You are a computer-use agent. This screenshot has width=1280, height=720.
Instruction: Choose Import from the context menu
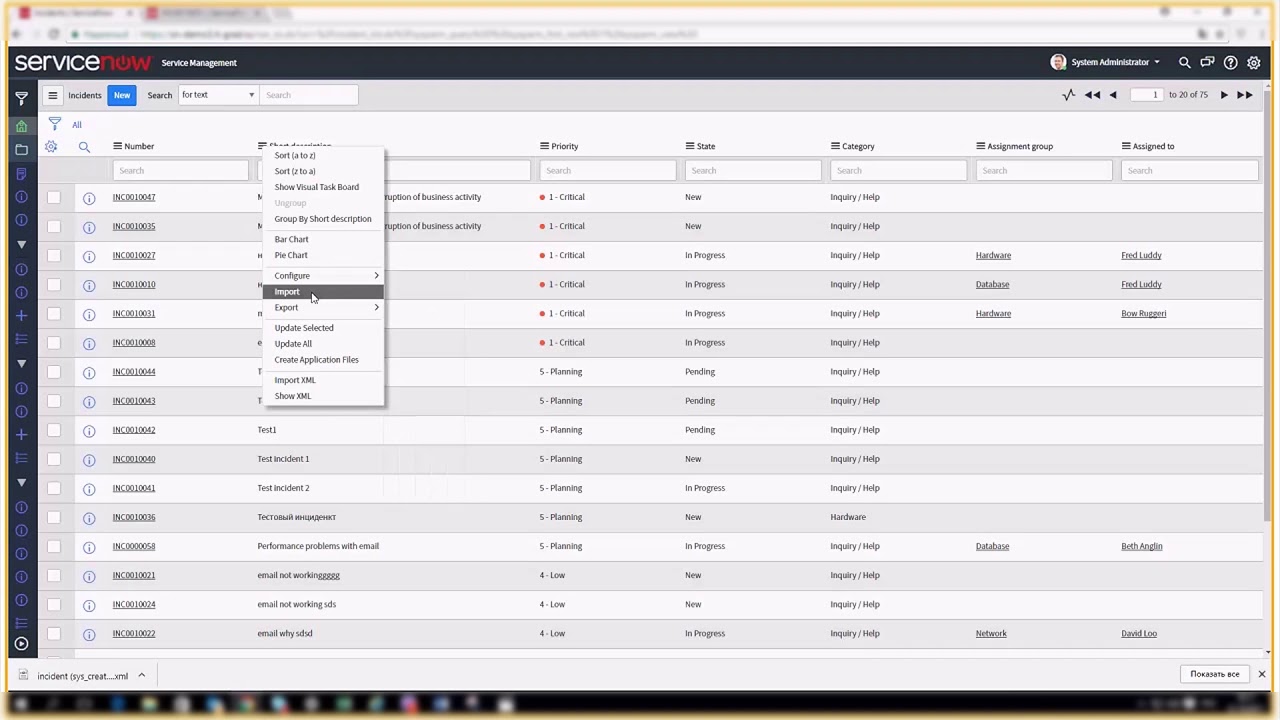323,292
